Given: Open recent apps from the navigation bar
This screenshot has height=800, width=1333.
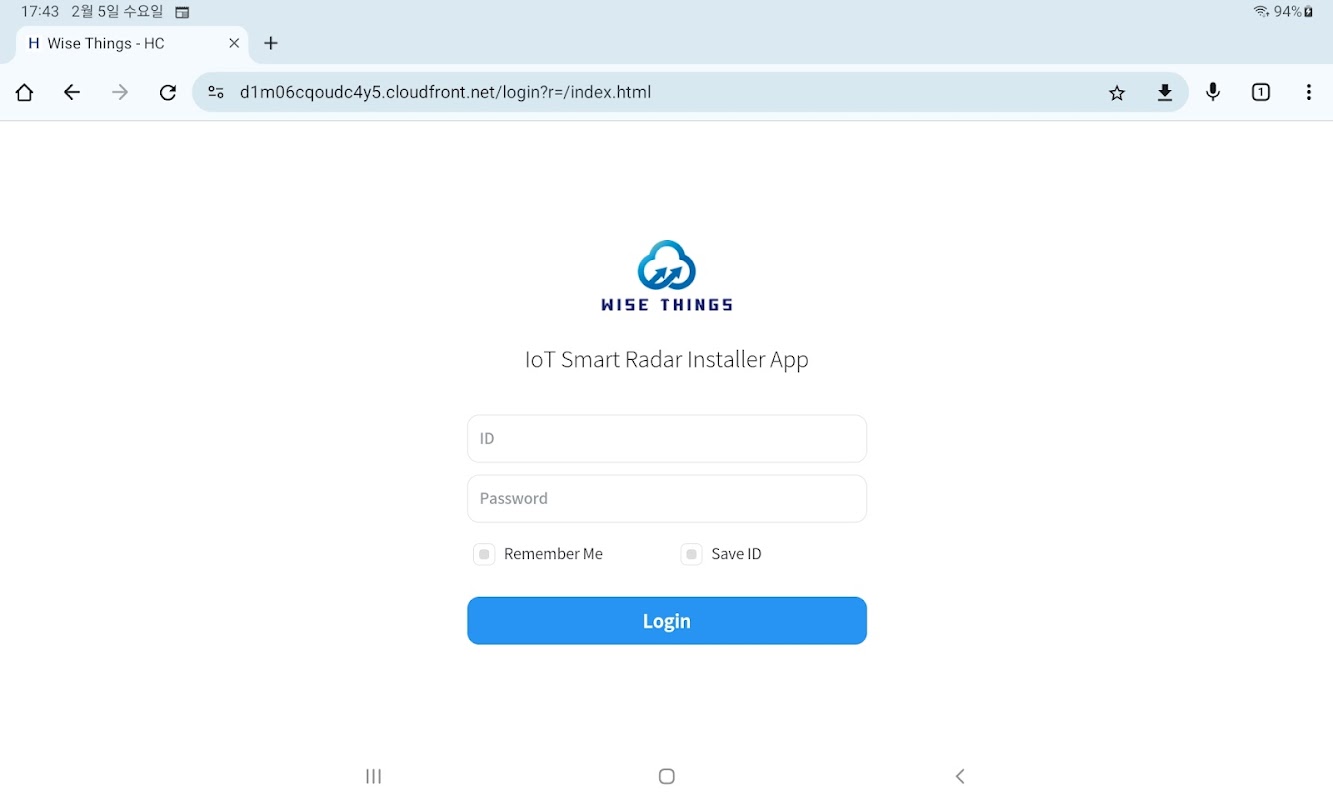Looking at the screenshot, I should click(x=374, y=776).
